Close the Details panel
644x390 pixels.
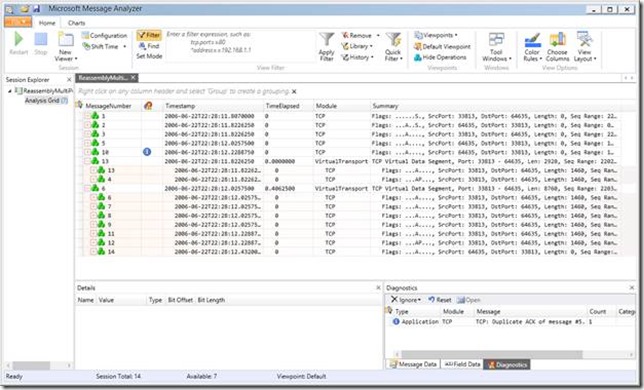click(x=378, y=288)
